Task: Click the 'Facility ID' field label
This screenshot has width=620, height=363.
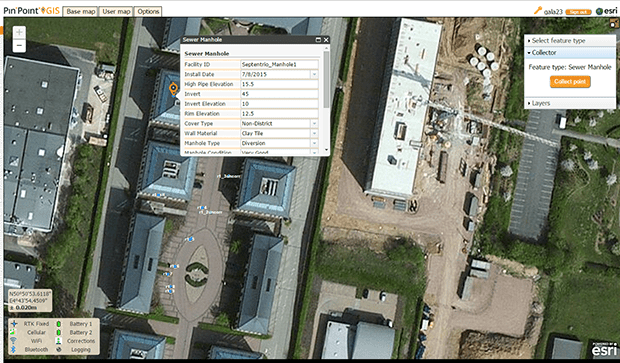Action: [x=197, y=64]
